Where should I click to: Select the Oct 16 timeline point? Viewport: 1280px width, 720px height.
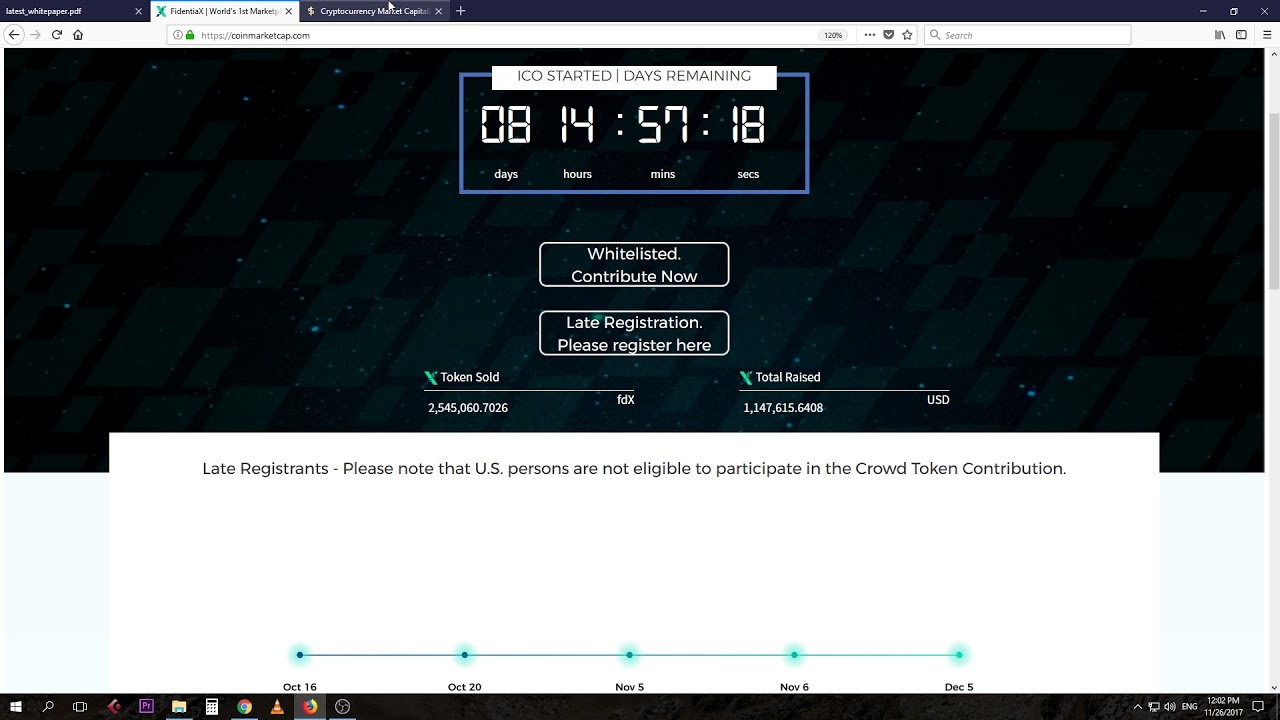tap(300, 655)
